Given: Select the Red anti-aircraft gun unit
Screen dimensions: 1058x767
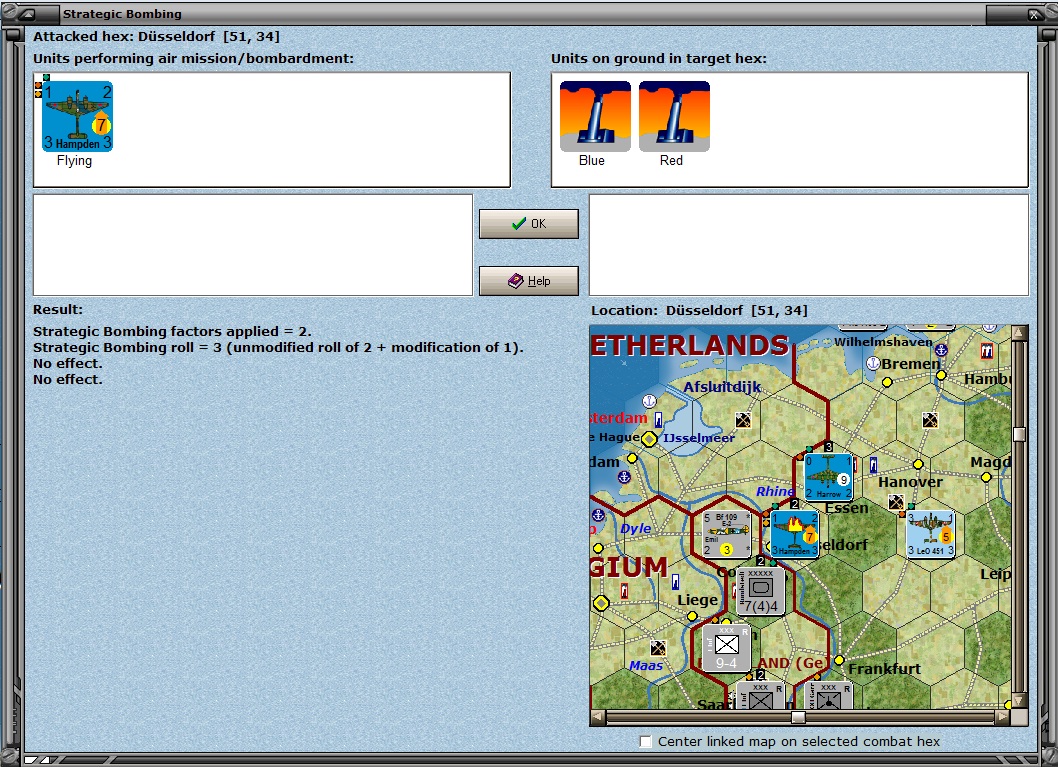Looking at the screenshot, I should coord(674,116).
